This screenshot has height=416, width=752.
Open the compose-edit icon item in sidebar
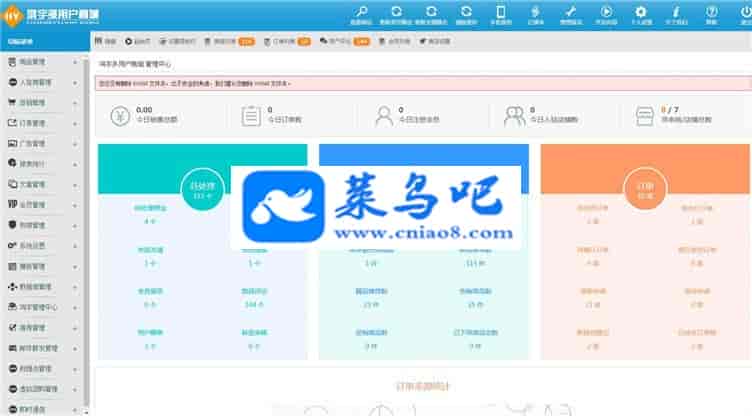[12, 123]
